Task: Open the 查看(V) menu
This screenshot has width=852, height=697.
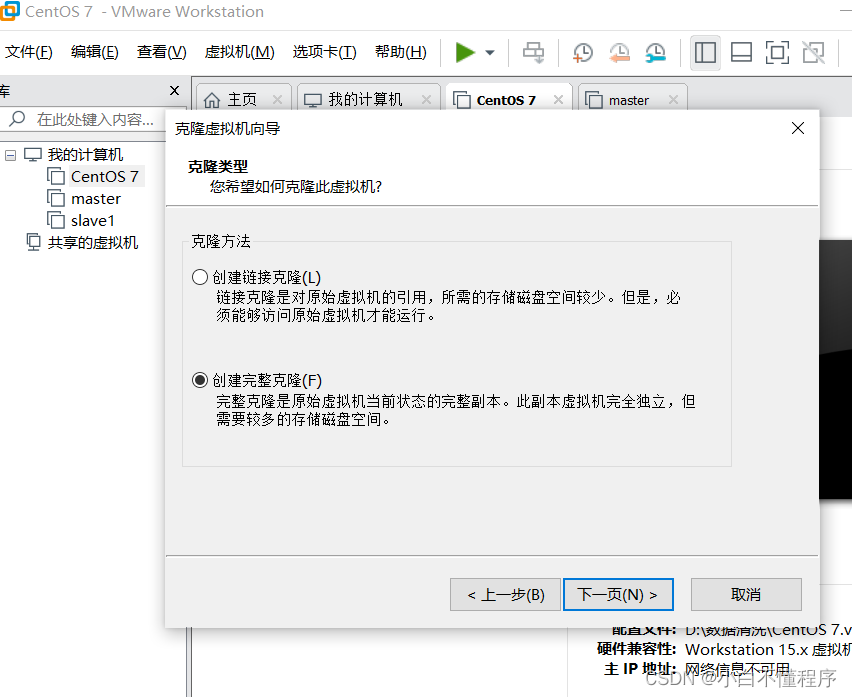Action: (x=161, y=52)
